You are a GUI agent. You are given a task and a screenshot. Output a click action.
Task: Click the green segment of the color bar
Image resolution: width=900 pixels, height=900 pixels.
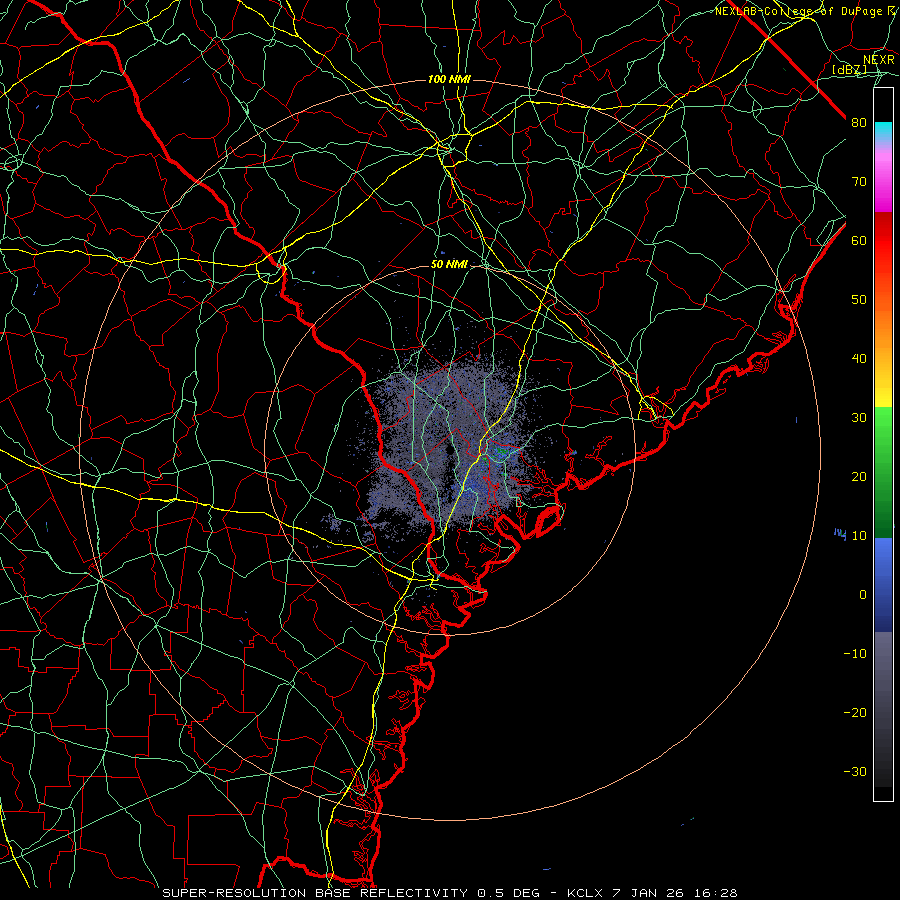(883, 472)
